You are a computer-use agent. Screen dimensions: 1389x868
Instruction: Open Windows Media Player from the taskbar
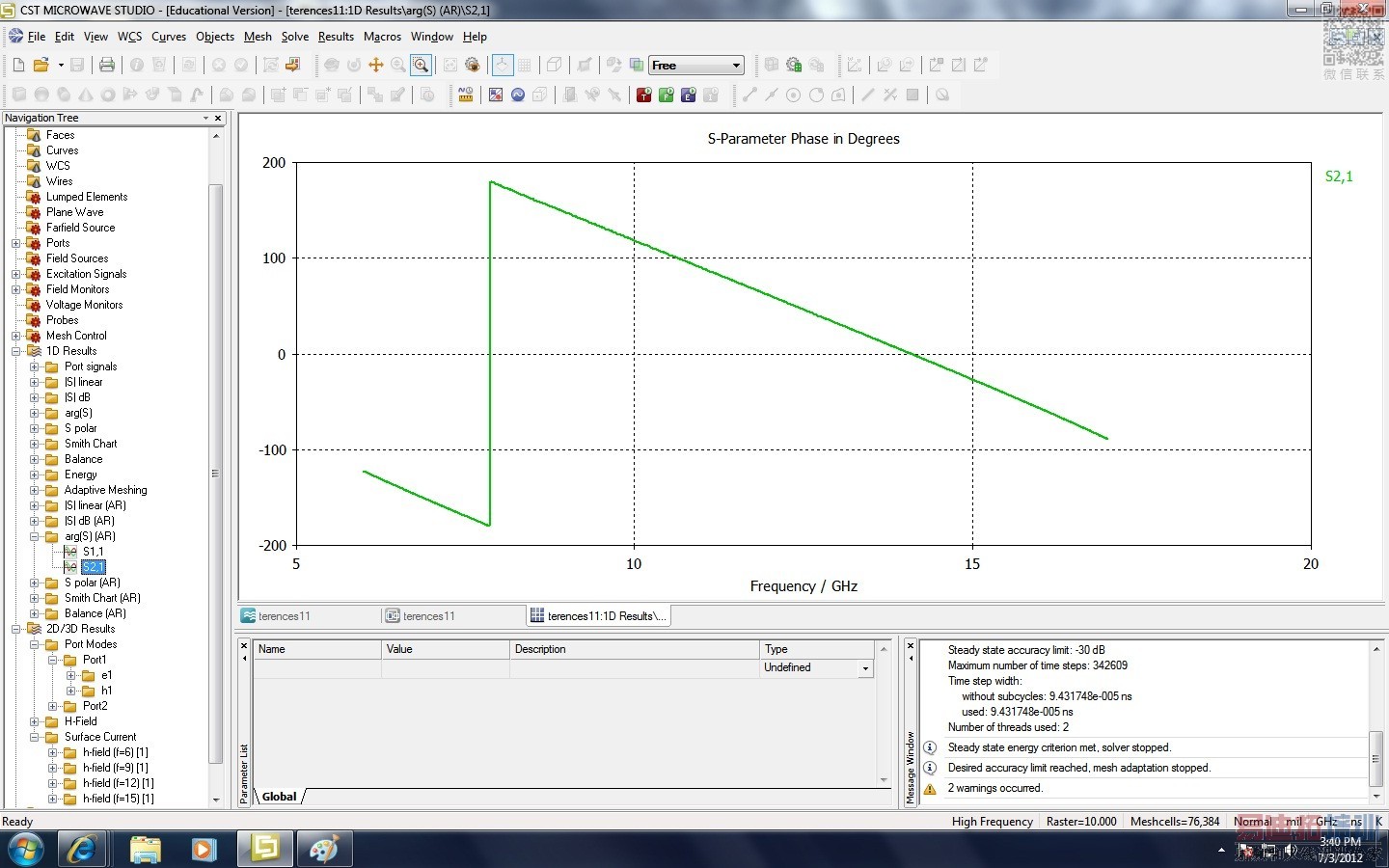pyautogui.click(x=204, y=850)
